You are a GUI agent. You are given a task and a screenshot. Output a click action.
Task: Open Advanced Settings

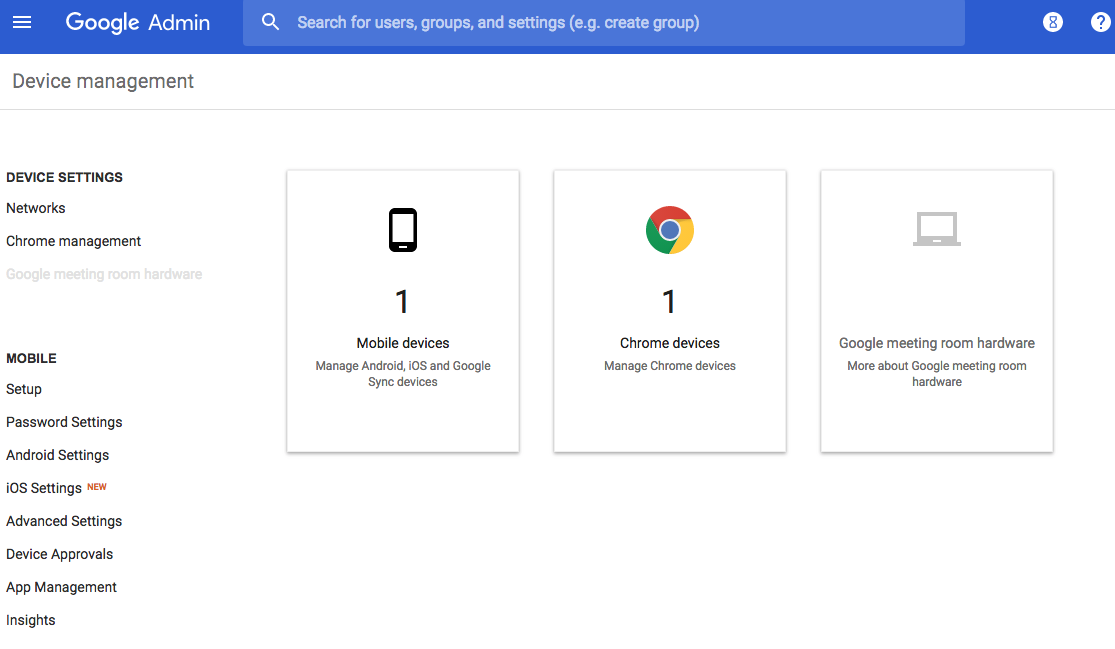64,521
